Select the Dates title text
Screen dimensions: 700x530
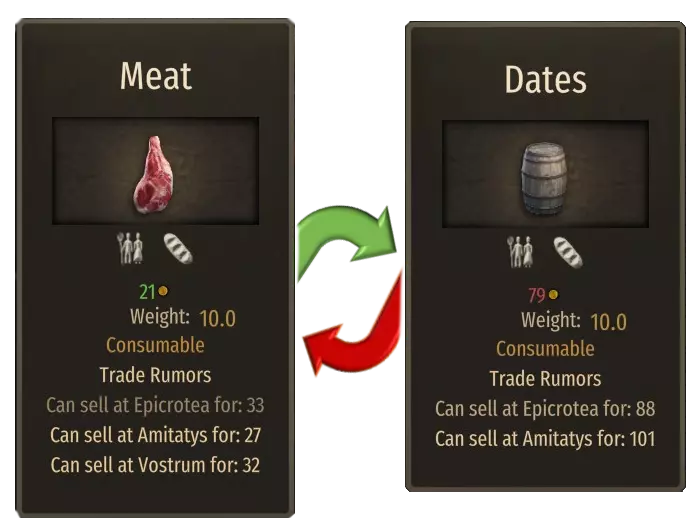pyautogui.click(x=546, y=79)
